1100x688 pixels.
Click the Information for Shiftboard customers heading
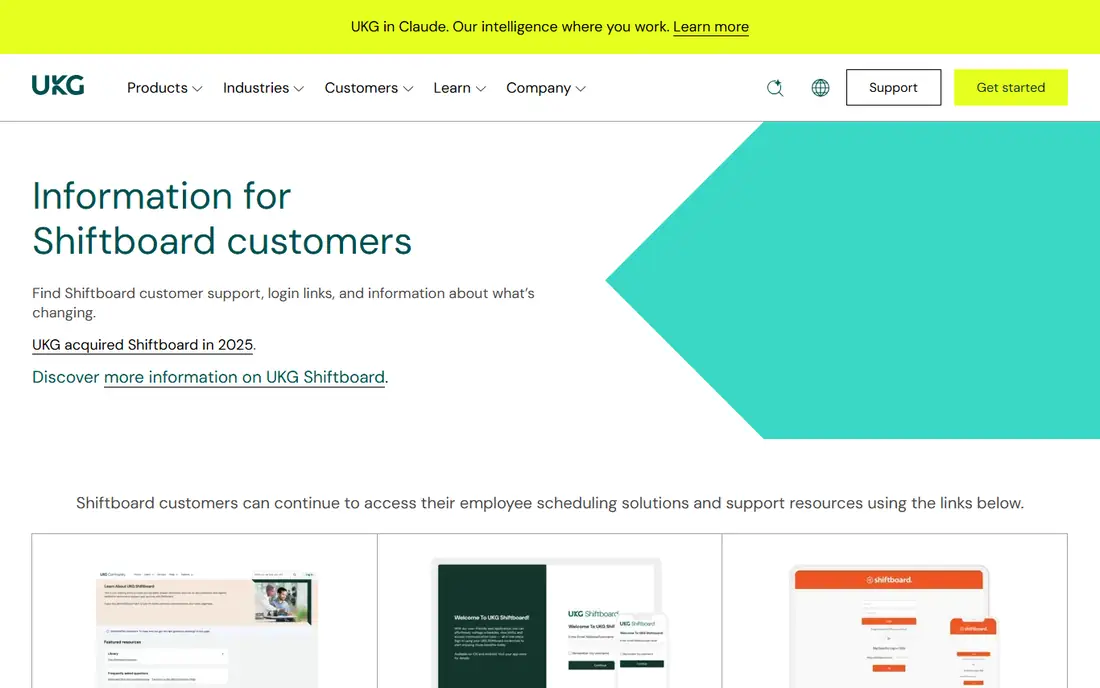click(222, 218)
